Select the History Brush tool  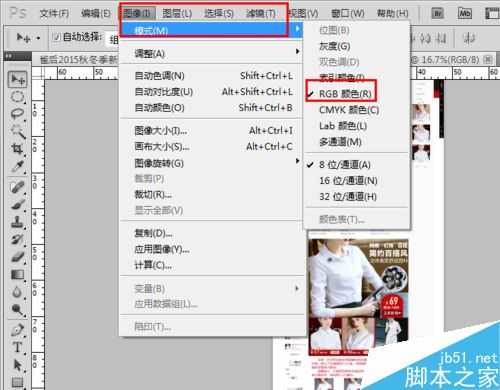pos(17,239)
